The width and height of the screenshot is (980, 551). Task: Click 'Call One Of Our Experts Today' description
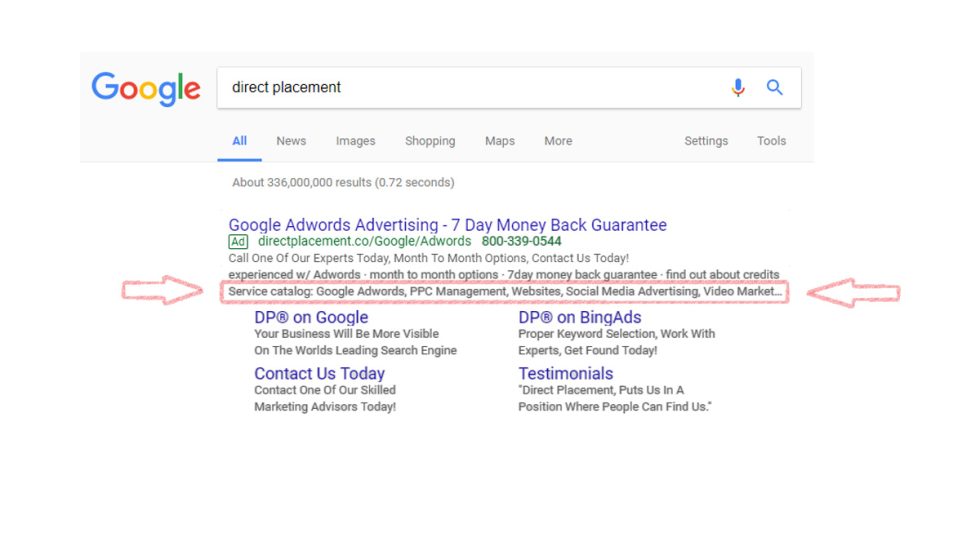429,258
